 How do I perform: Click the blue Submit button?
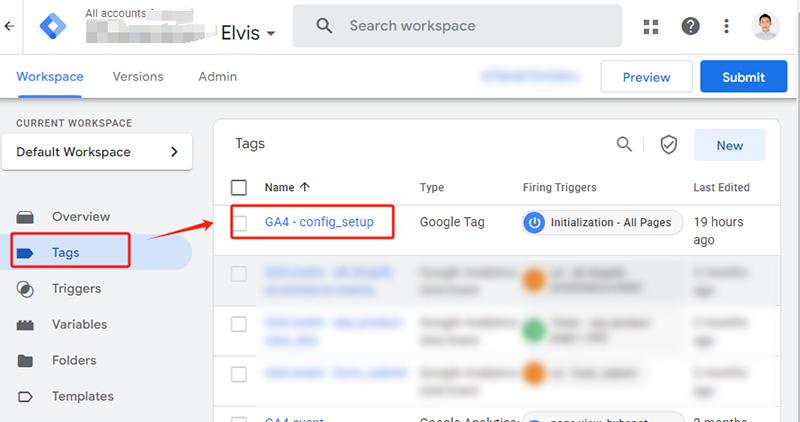coord(743,77)
